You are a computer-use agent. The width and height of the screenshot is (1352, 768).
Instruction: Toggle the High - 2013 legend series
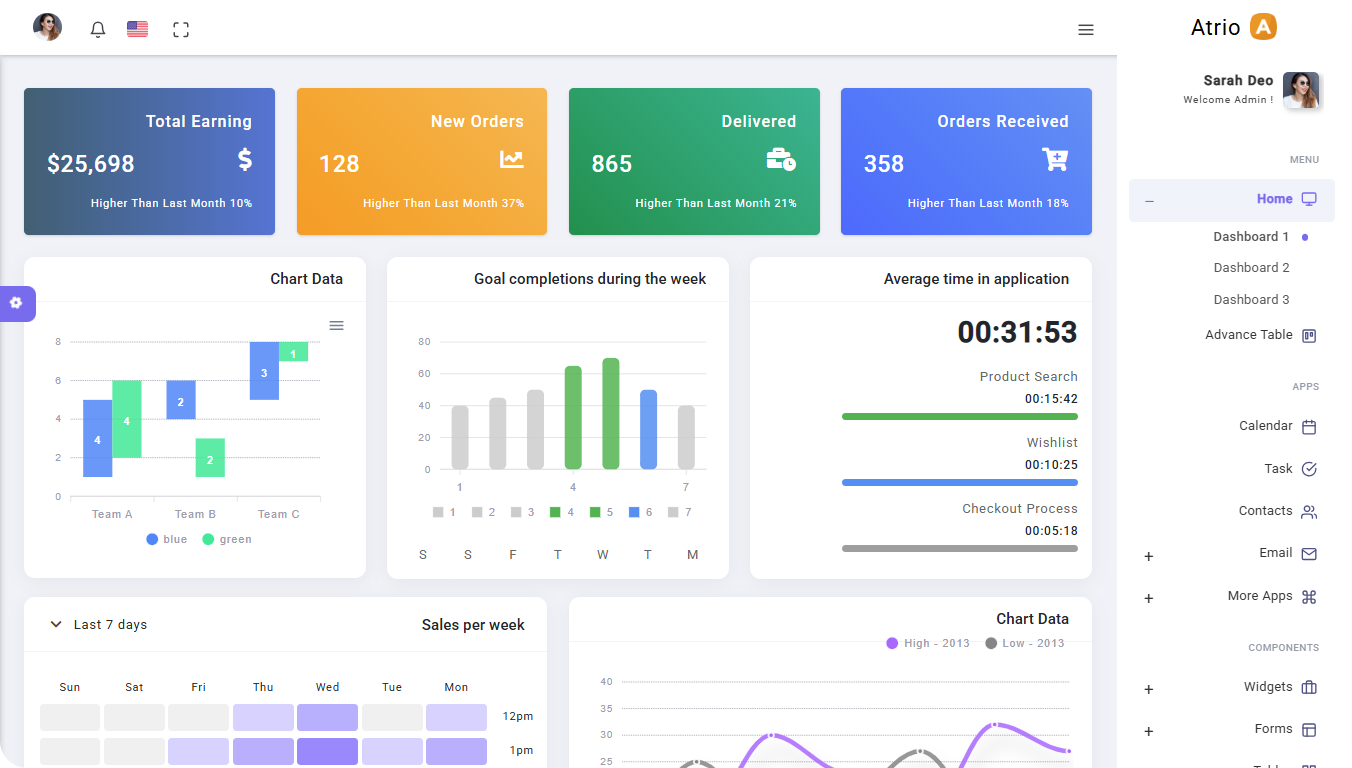click(x=928, y=643)
